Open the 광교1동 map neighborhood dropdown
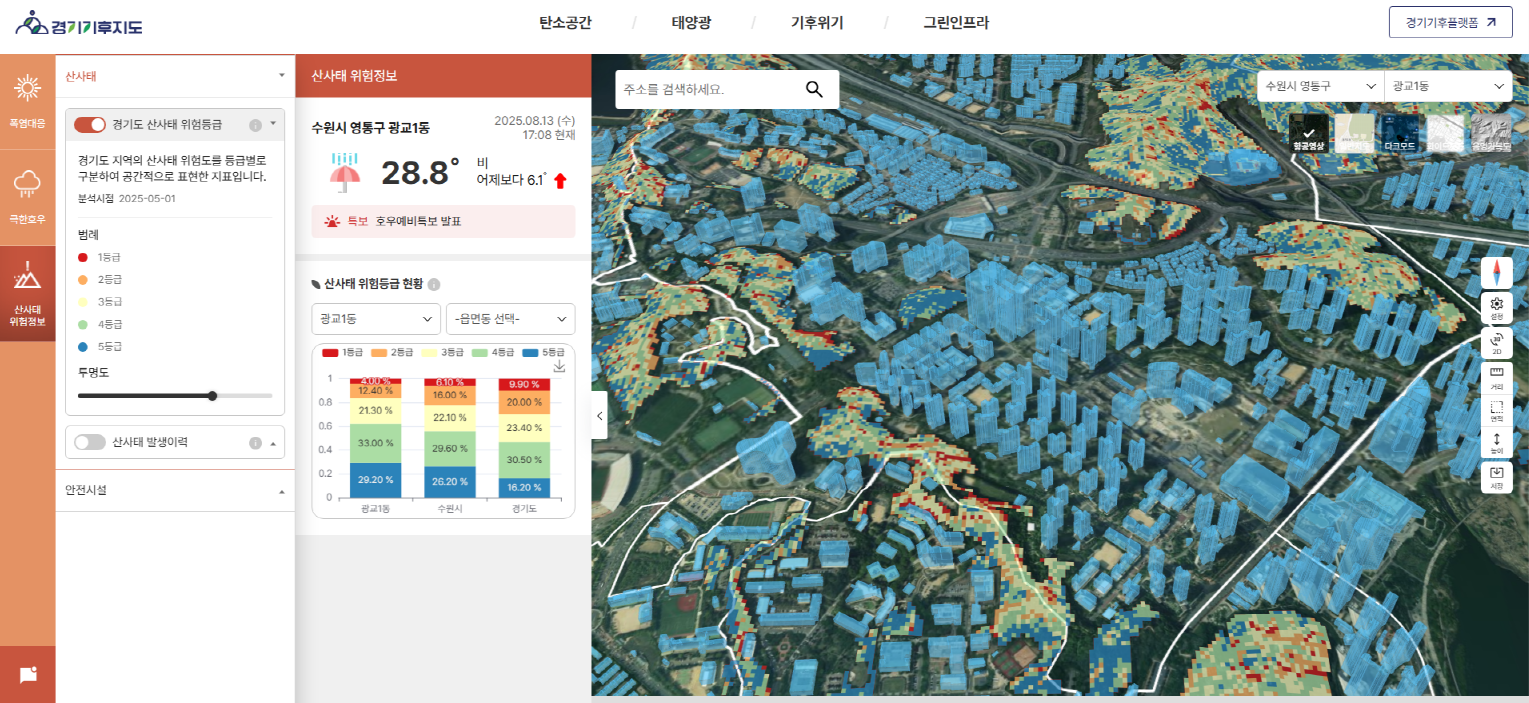 [1447, 86]
